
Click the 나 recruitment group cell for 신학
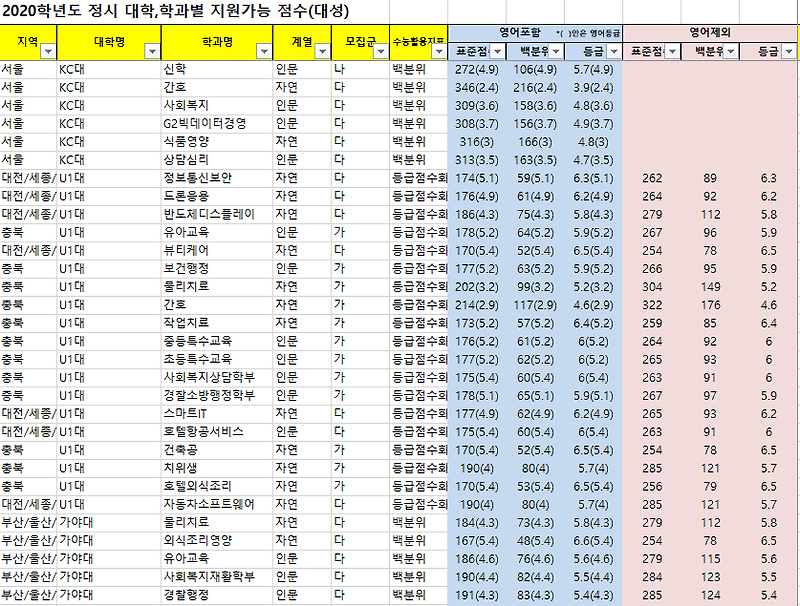(x=360, y=69)
